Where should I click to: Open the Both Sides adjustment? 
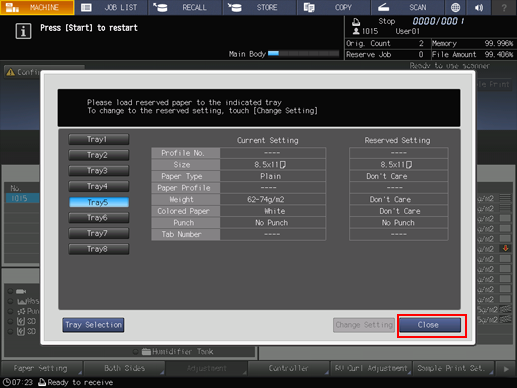pyautogui.click(x=124, y=368)
